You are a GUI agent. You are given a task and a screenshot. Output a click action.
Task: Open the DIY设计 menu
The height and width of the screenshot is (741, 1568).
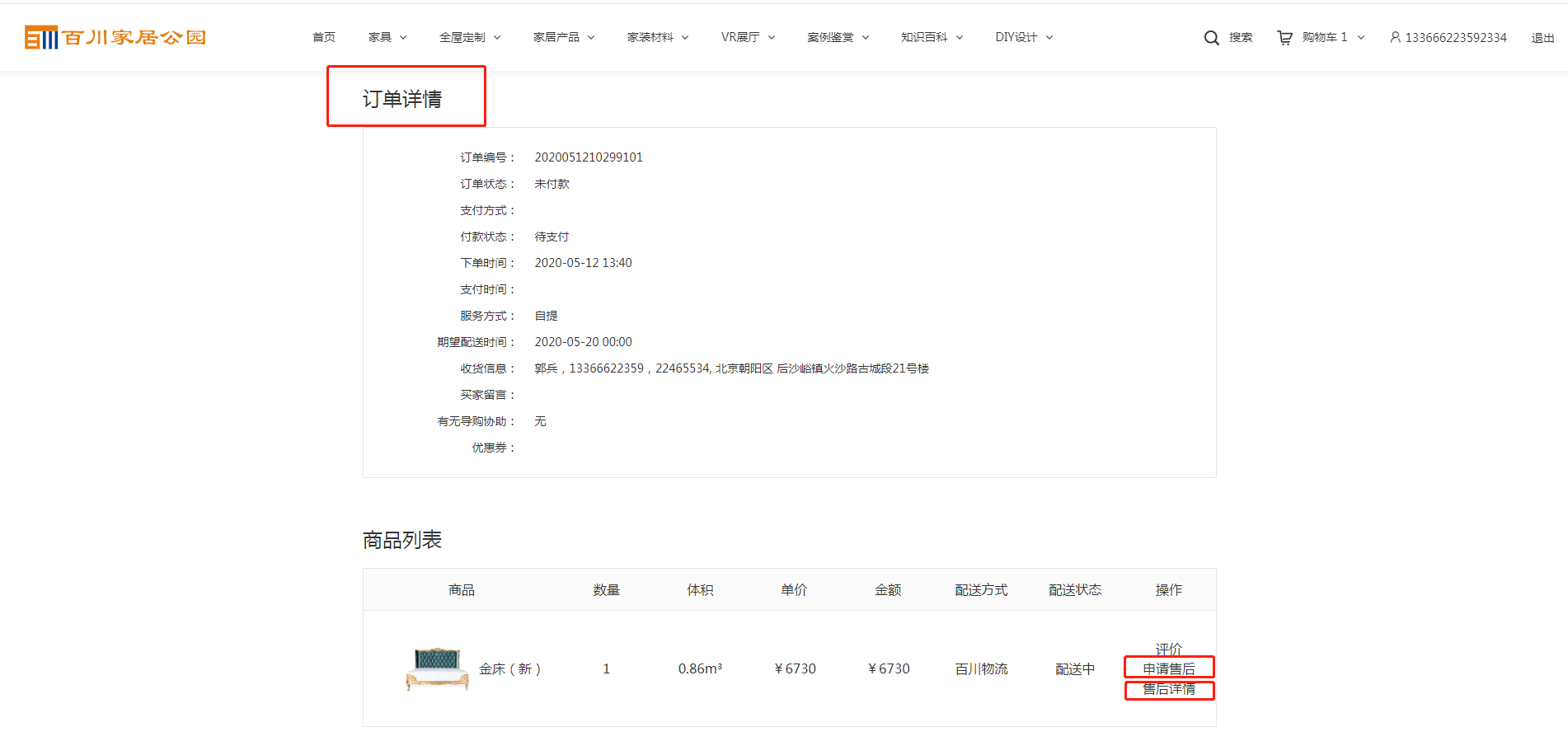pos(1024,37)
